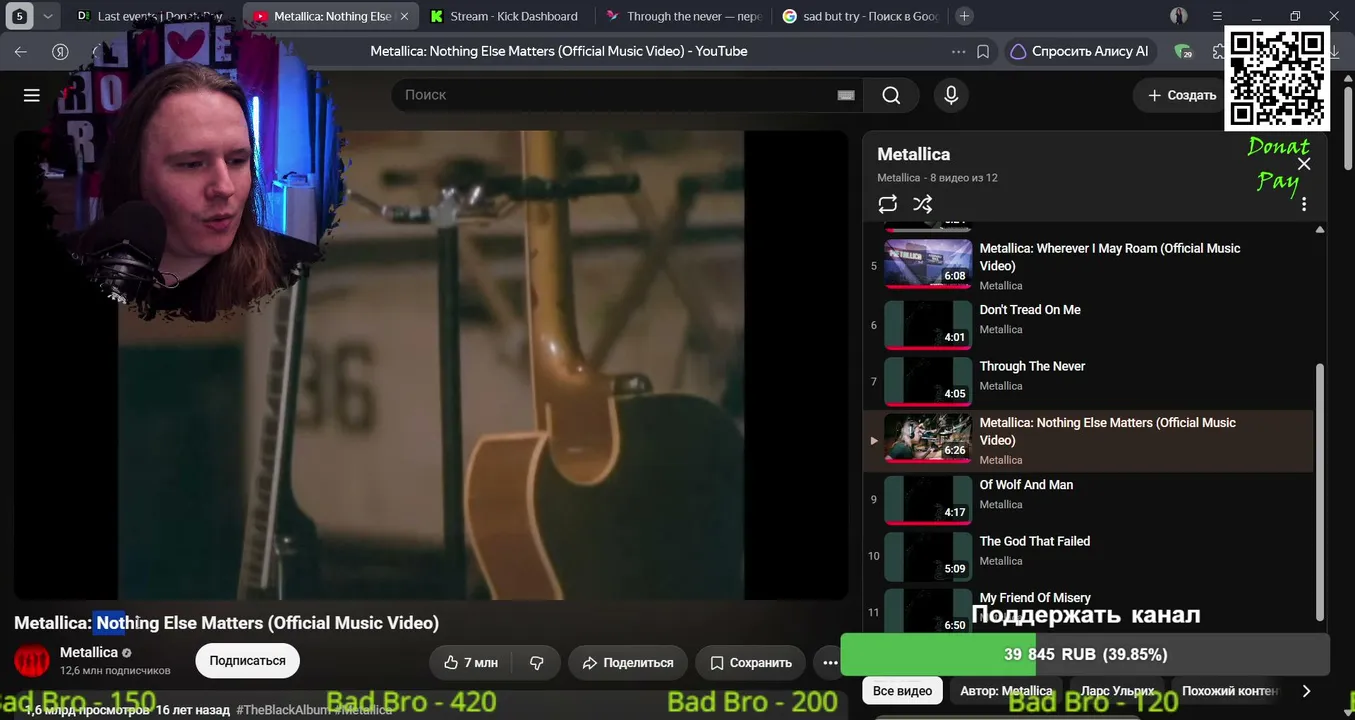
Task: Dislike the video with thumbs down
Action: click(x=536, y=662)
